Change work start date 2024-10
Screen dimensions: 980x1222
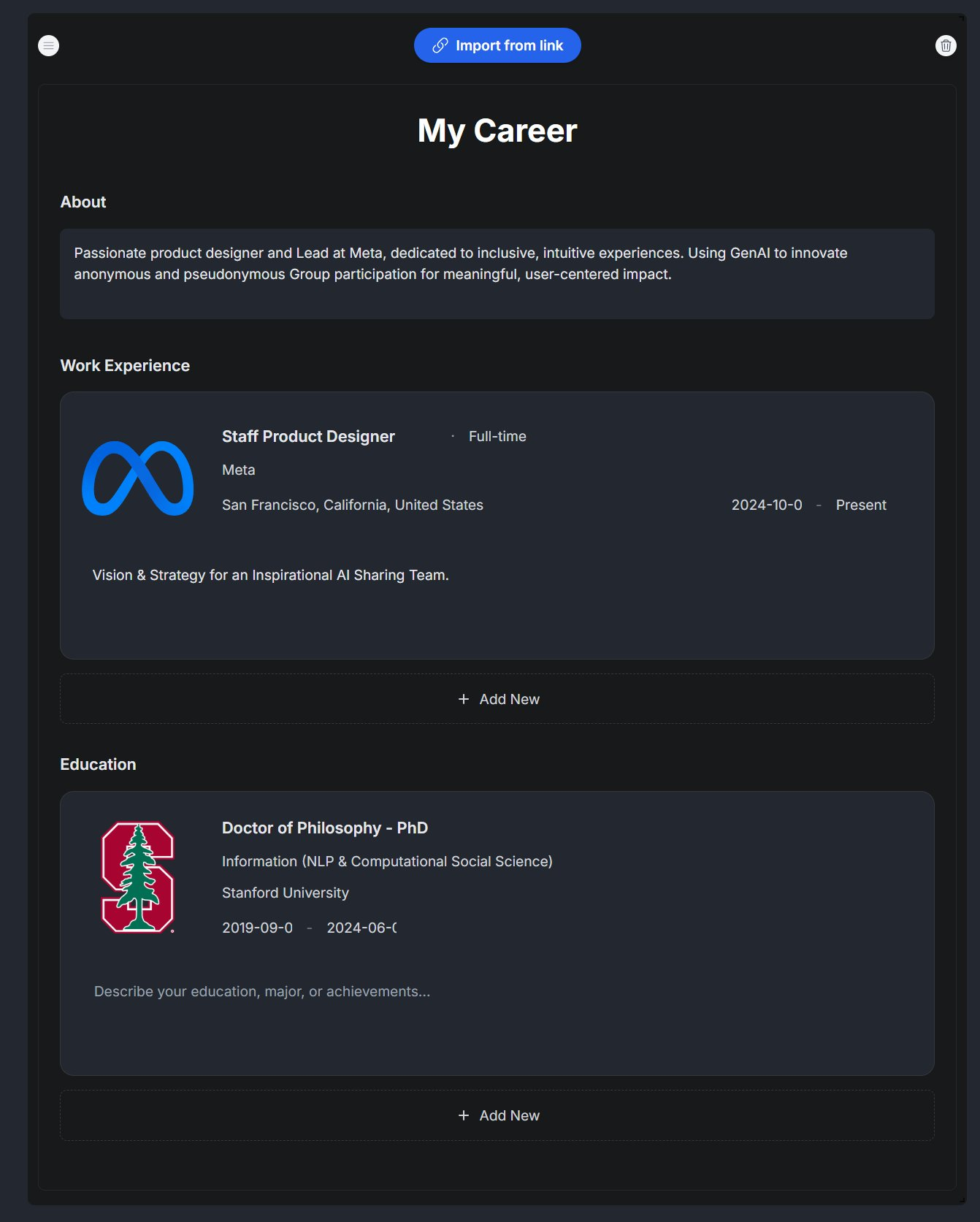pyautogui.click(x=767, y=505)
